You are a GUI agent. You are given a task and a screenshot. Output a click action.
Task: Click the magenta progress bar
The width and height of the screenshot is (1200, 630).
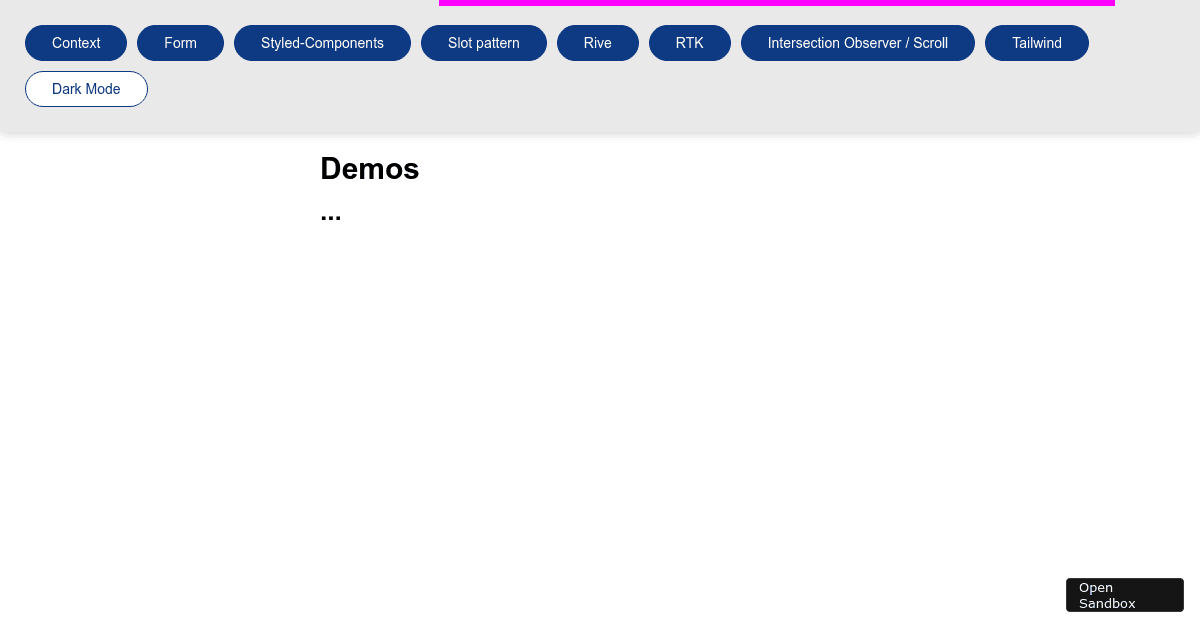(x=777, y=2)
